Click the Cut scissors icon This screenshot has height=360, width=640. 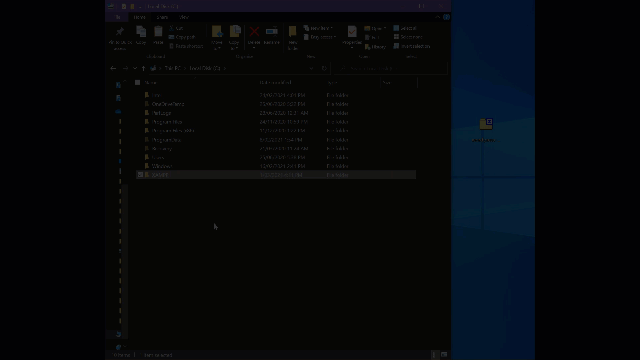coord(172,28)
